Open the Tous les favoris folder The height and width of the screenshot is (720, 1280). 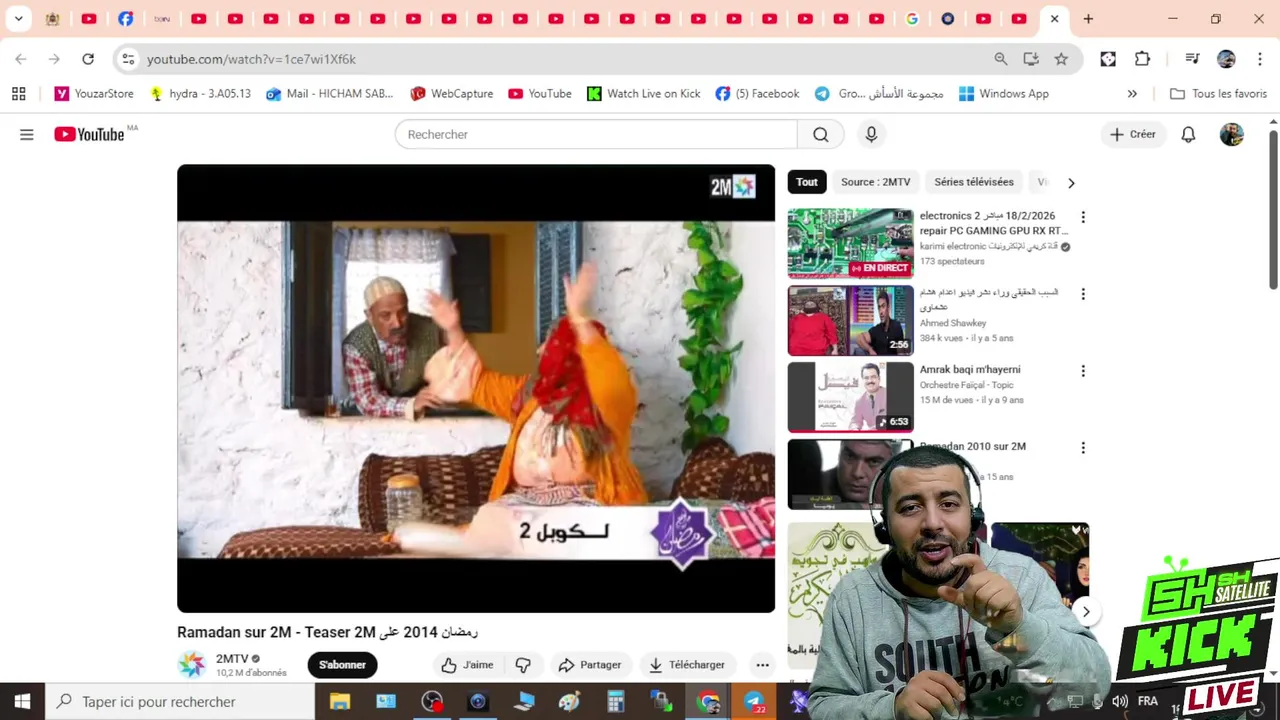coord(1218,94)
